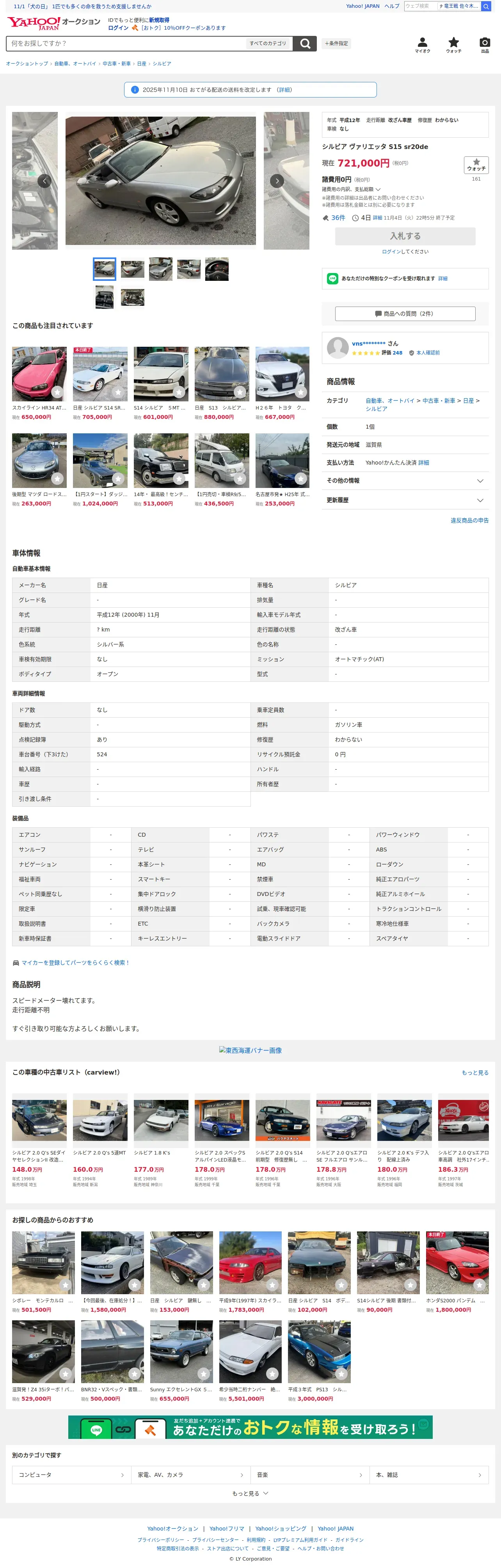The width and height of the screenshot is (501, 1568).
Task: Open 東西海運バナー画像 link
Action: (250, 1050)
